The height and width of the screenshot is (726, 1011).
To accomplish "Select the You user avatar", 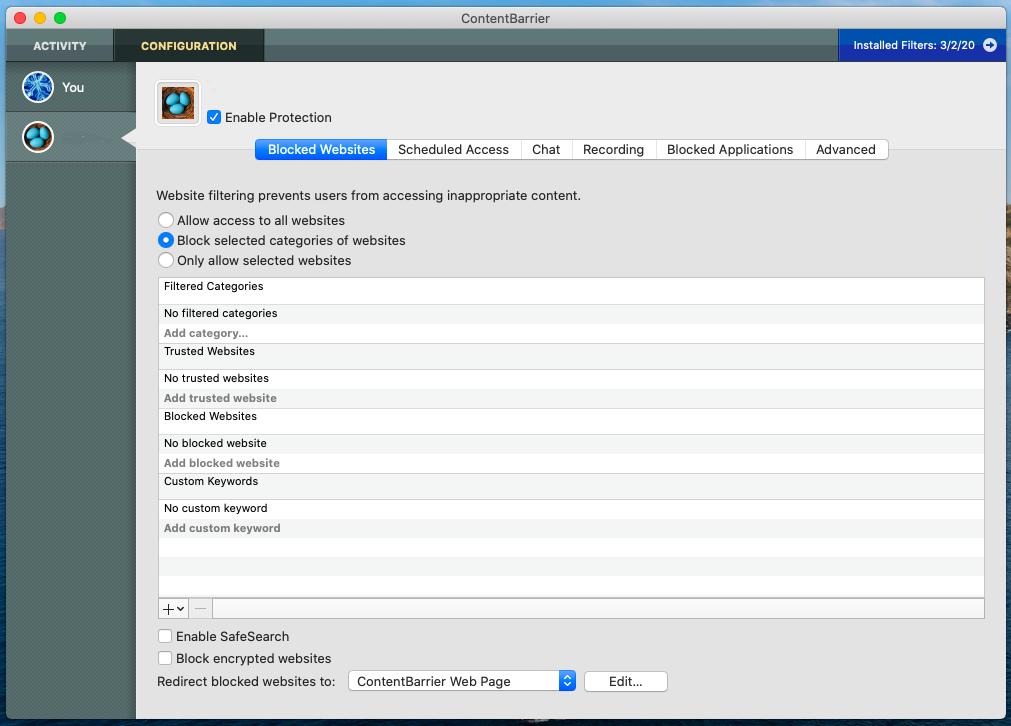I will 38,87.
